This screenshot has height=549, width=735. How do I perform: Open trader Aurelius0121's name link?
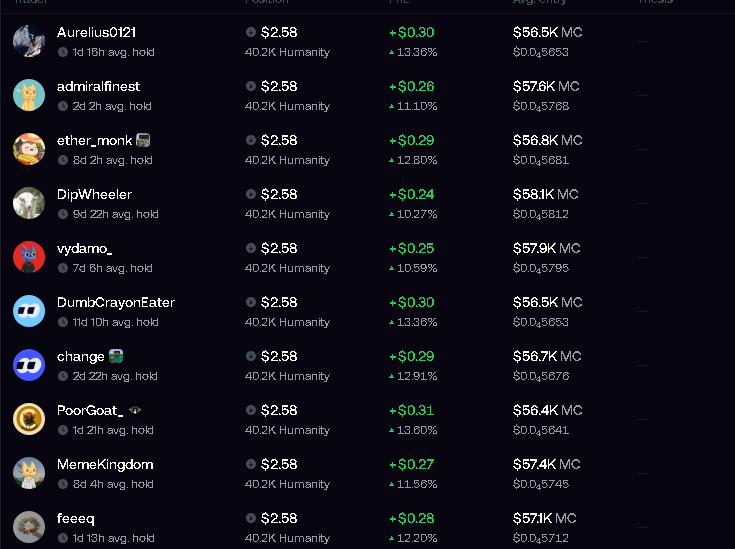pyautogui.click(x=97, y=32)
